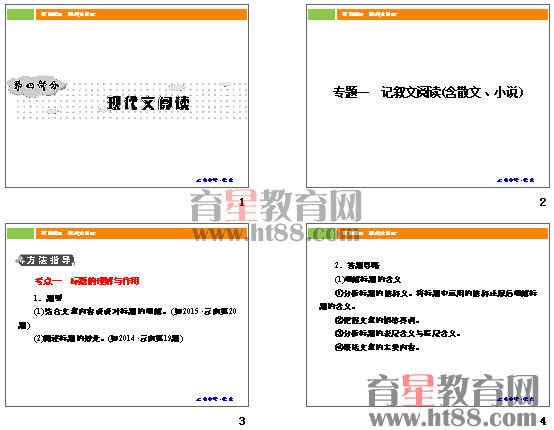
Task: Click the page number "2" below slide 2
Action: (x=543, y=202)
